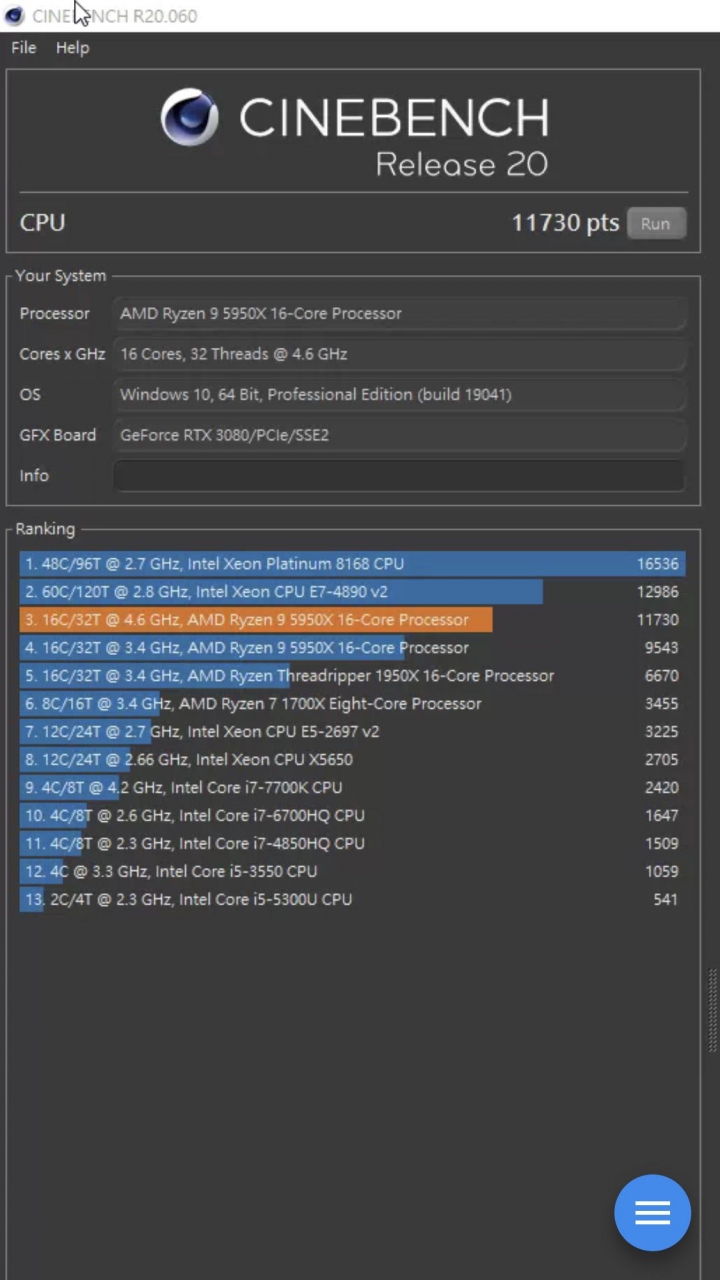Click the Ranking section label
This screenshot has height=1280, width=720.
[45, 529]
